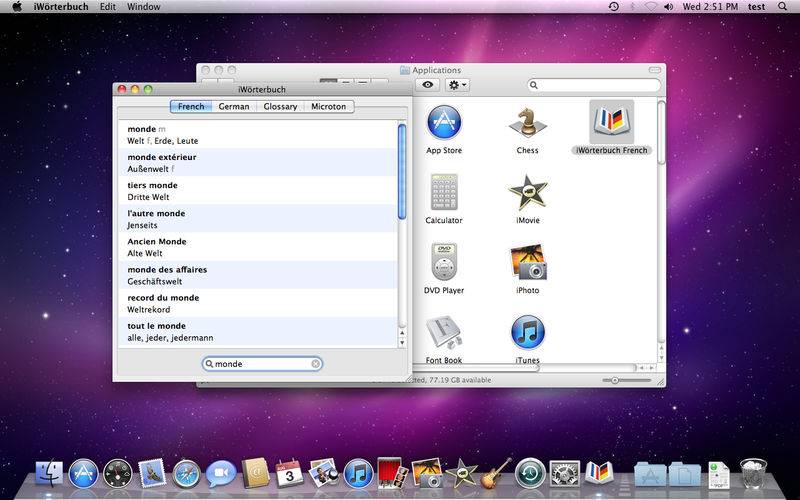Select iTunes in the Applications window

[x=528, y=339]
